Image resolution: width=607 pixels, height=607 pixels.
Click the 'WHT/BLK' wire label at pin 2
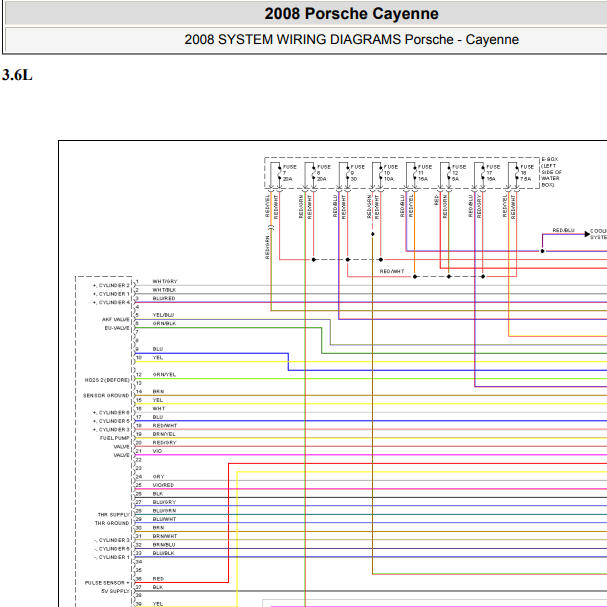tap(164, 290)
